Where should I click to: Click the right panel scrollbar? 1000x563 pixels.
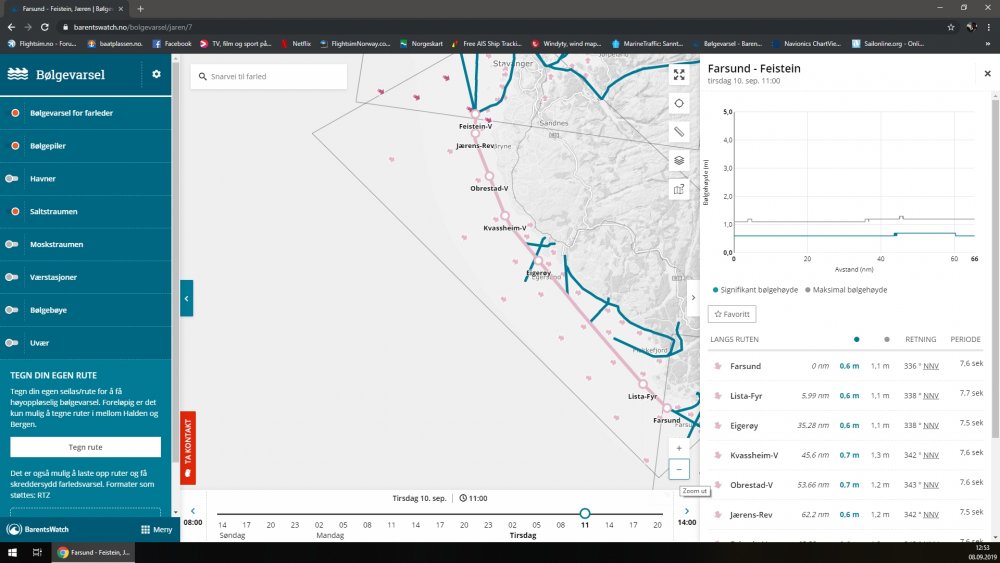tap(995, 268)
